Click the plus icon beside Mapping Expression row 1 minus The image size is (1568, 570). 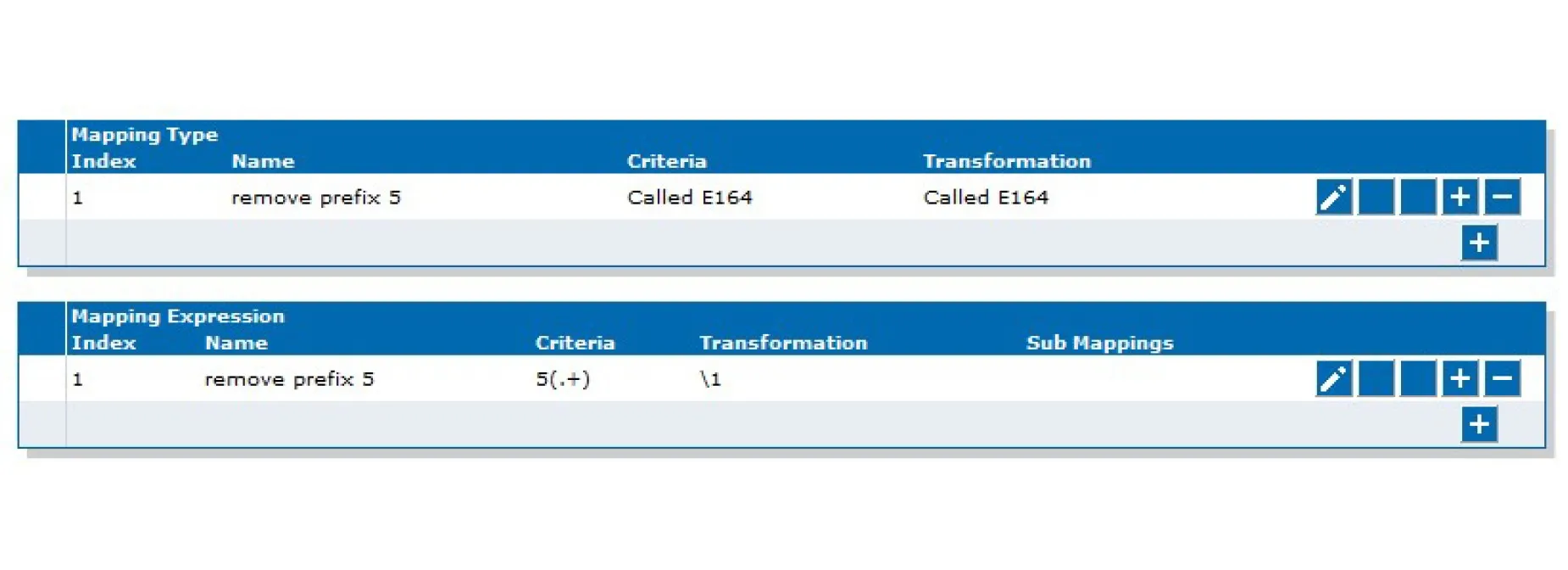point(1460,378)
